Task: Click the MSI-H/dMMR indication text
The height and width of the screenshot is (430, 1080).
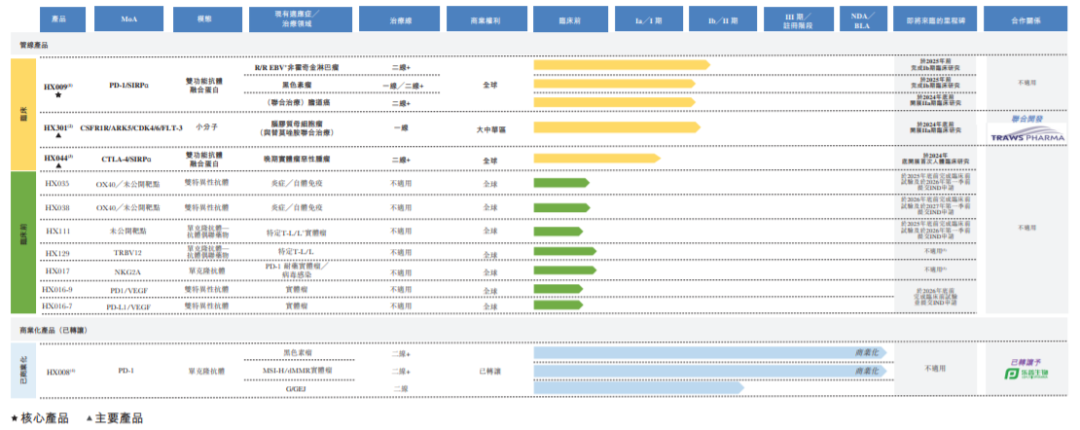Action: (298, 371)
